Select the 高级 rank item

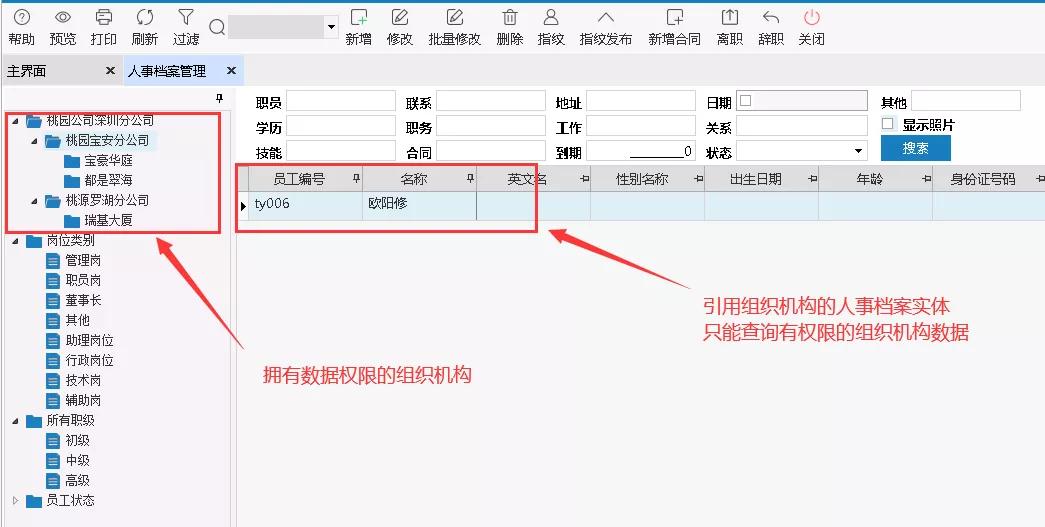(x=77, y=480)
